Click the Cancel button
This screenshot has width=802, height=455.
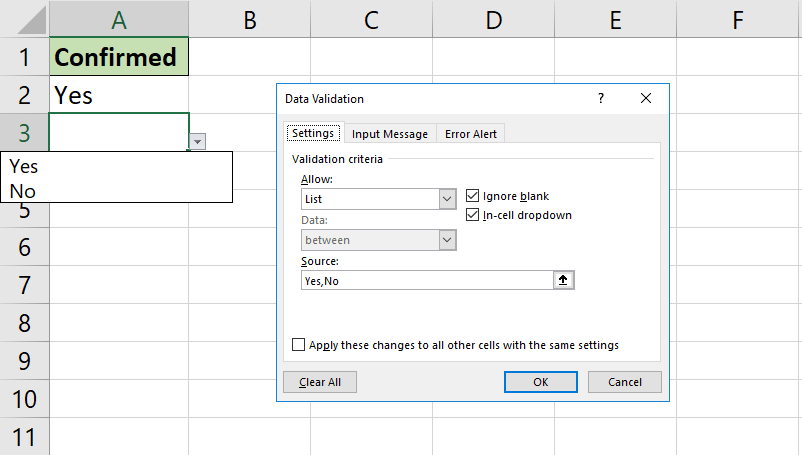625,382
